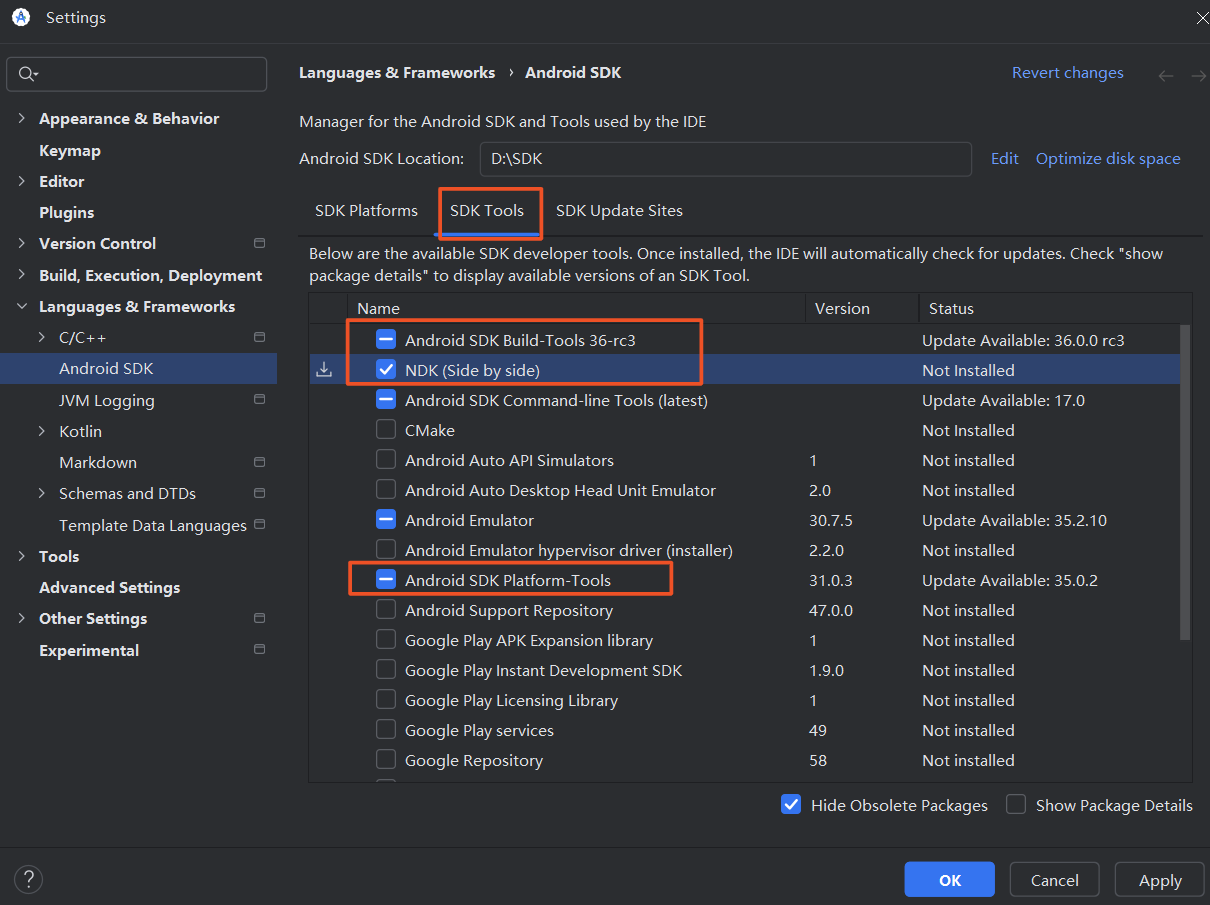Click Revert changes link

pyautogui.click(x=1068, y=73)
